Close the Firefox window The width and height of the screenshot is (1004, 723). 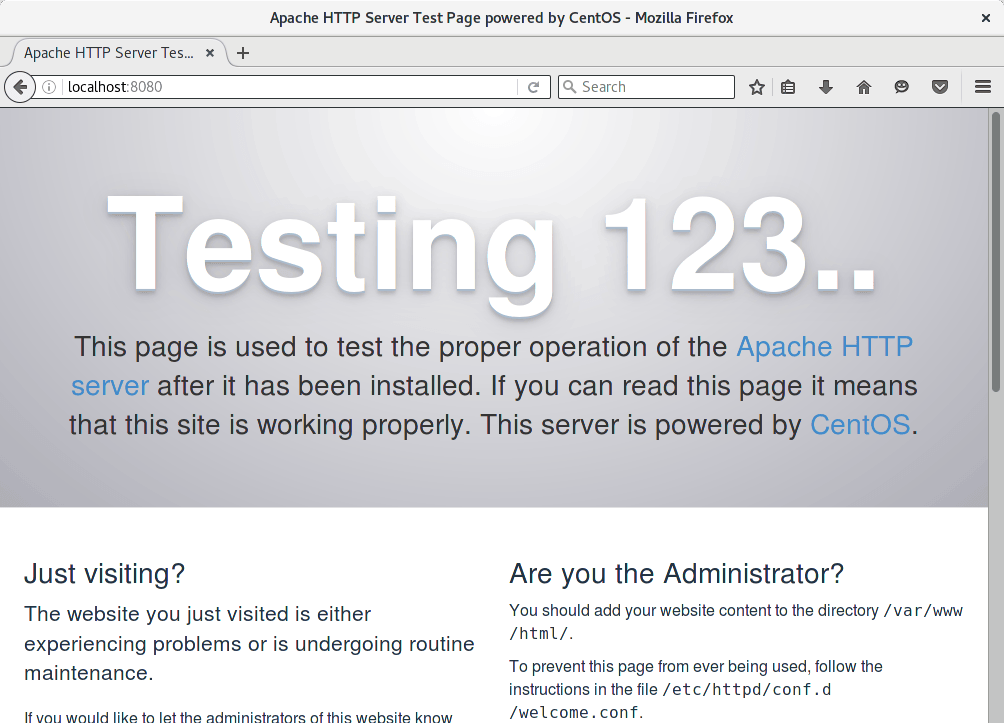(x=986, y=18)
